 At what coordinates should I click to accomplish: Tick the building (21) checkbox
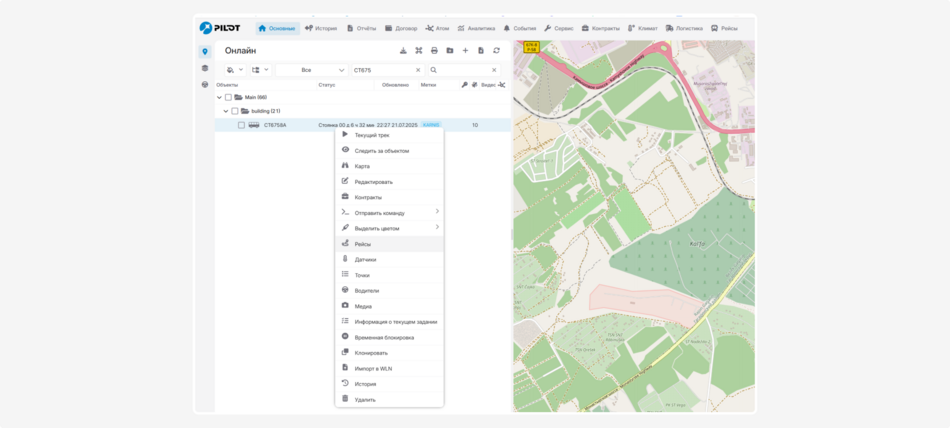[x=234, y=111]
